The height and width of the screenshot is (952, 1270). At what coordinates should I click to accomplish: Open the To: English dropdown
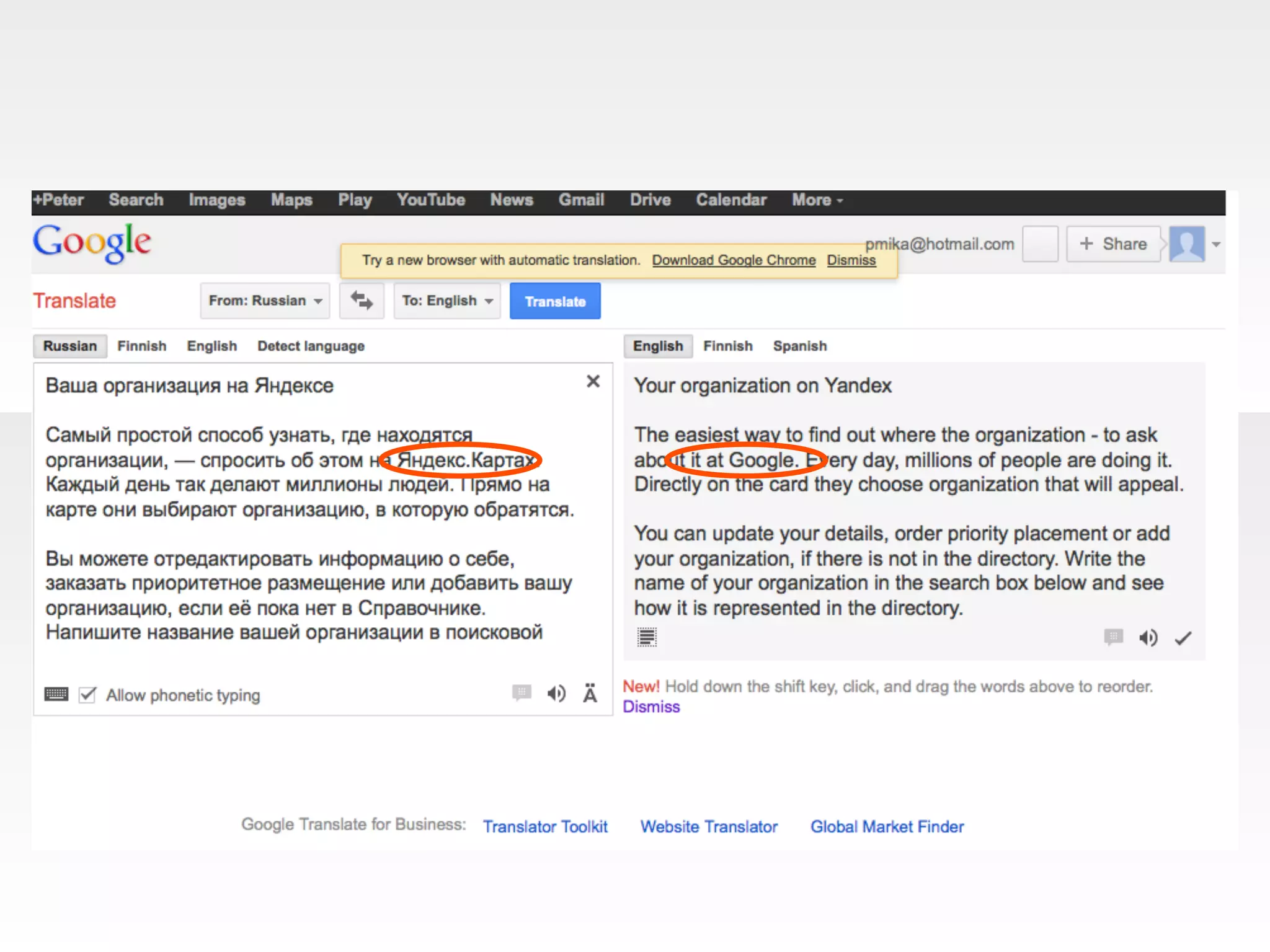pyautogui.click(x=447, y=301)
